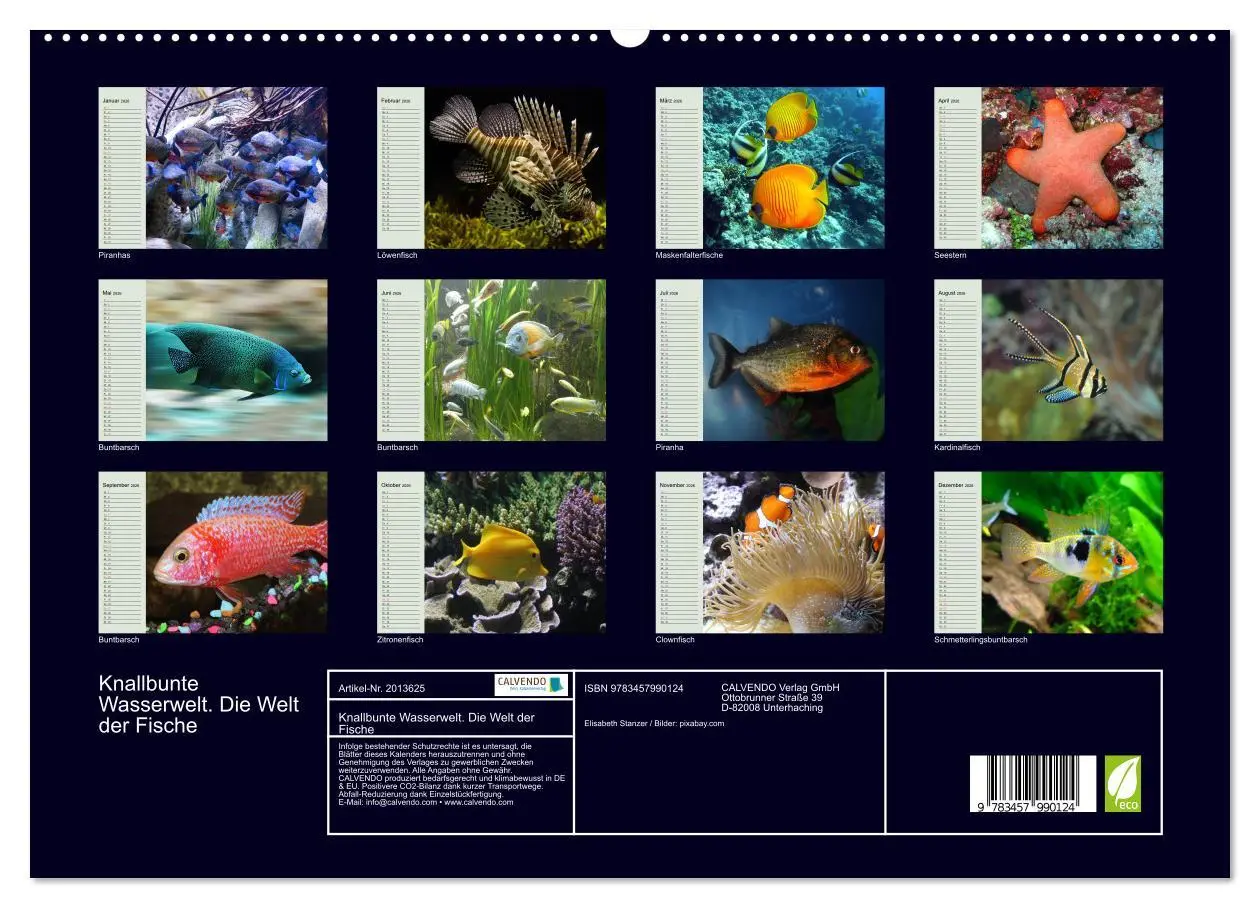1260x908 pixels.
Task: Open the Juni green aquarium plants photo
Action: tap(515, 360)
